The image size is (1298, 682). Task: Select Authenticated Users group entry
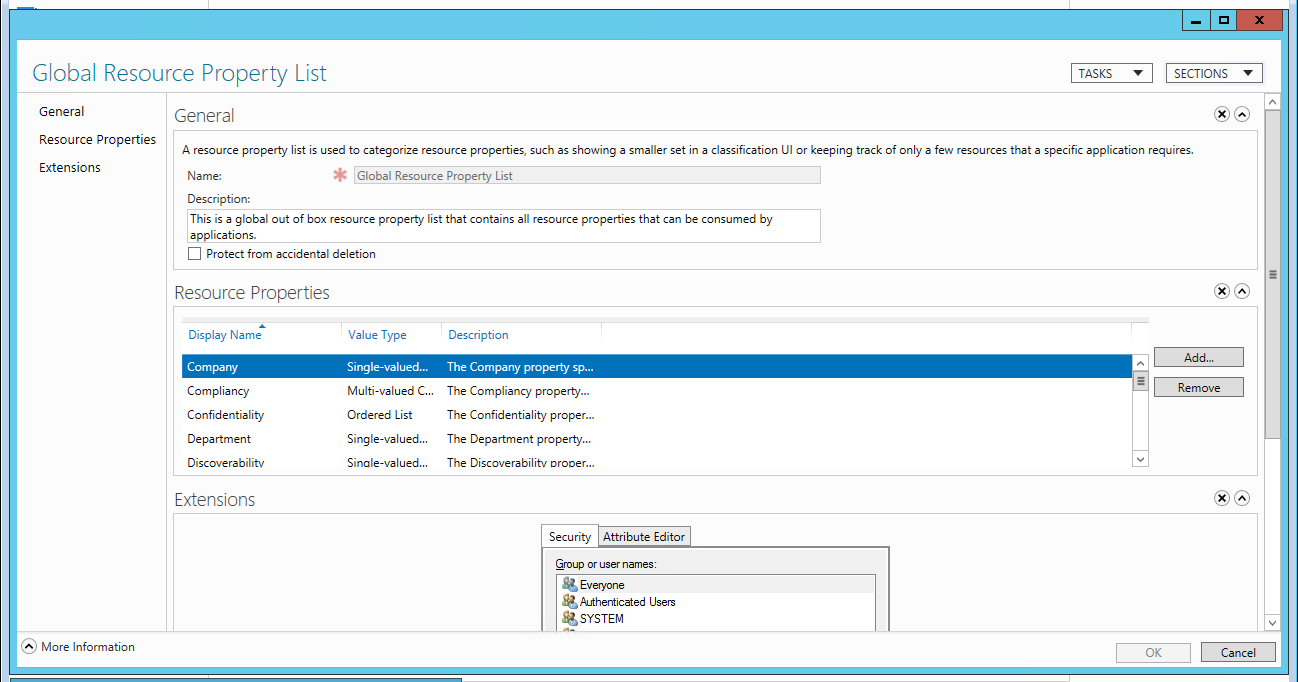click(x=627, y=602)
